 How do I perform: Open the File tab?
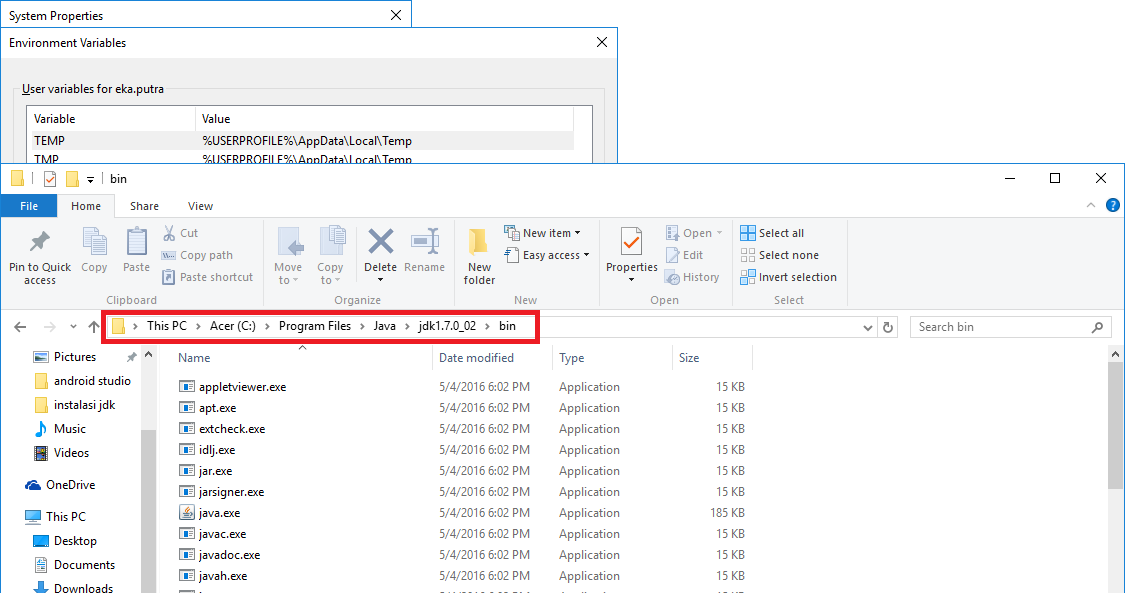point(29,206)
